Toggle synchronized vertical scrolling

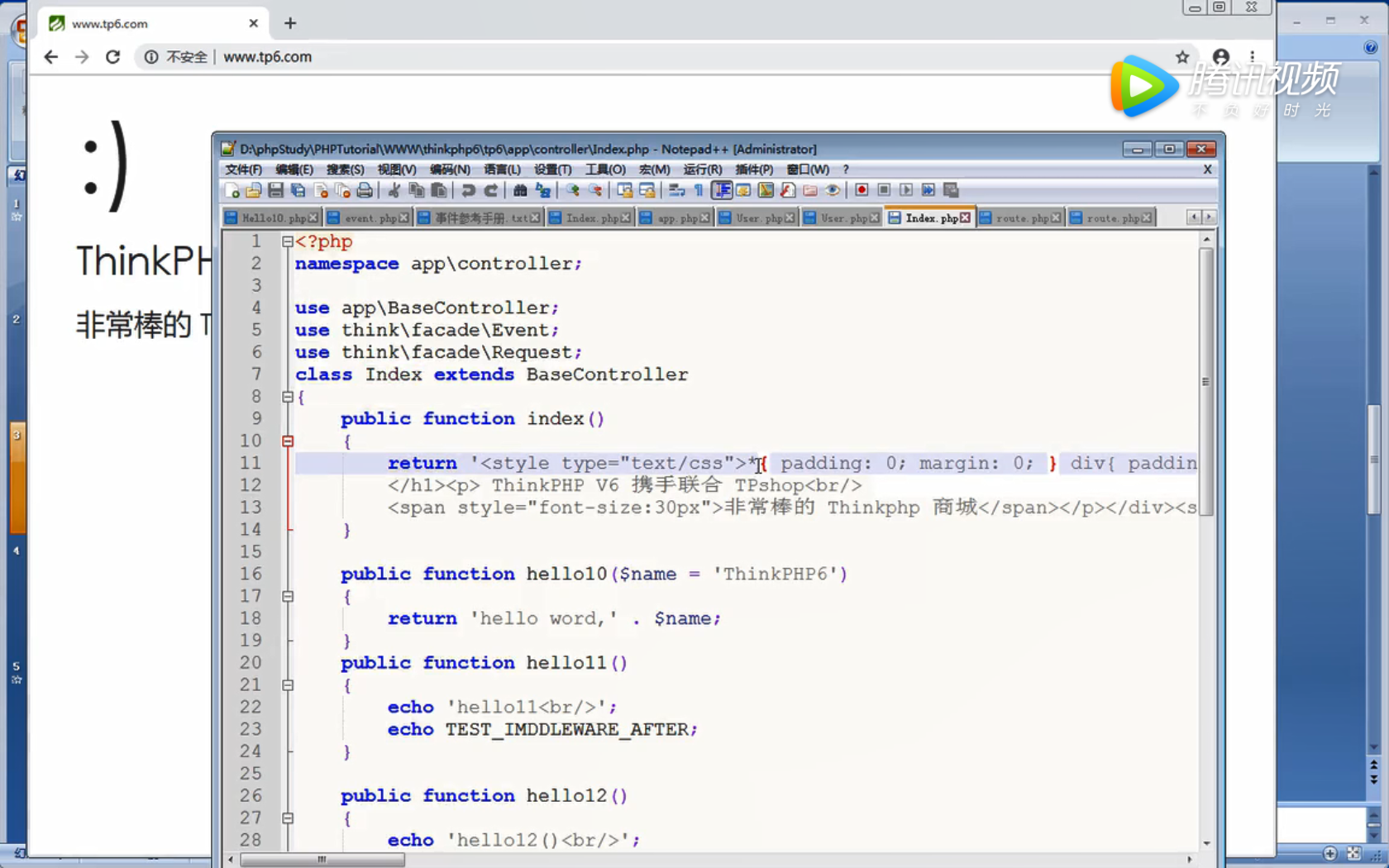625,191
